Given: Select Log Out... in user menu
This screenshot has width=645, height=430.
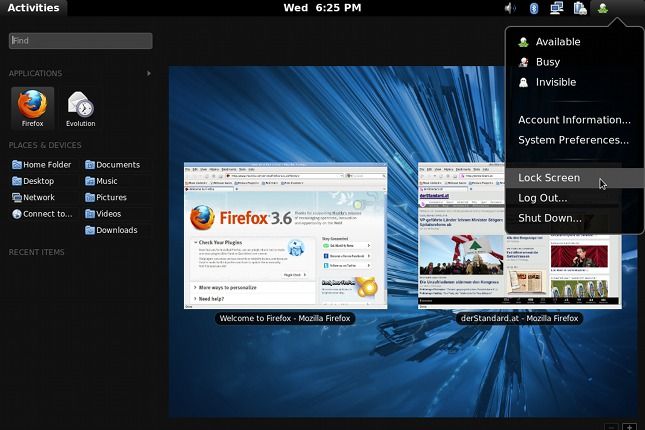Looking at the screenshot, I should coord(575,198).
